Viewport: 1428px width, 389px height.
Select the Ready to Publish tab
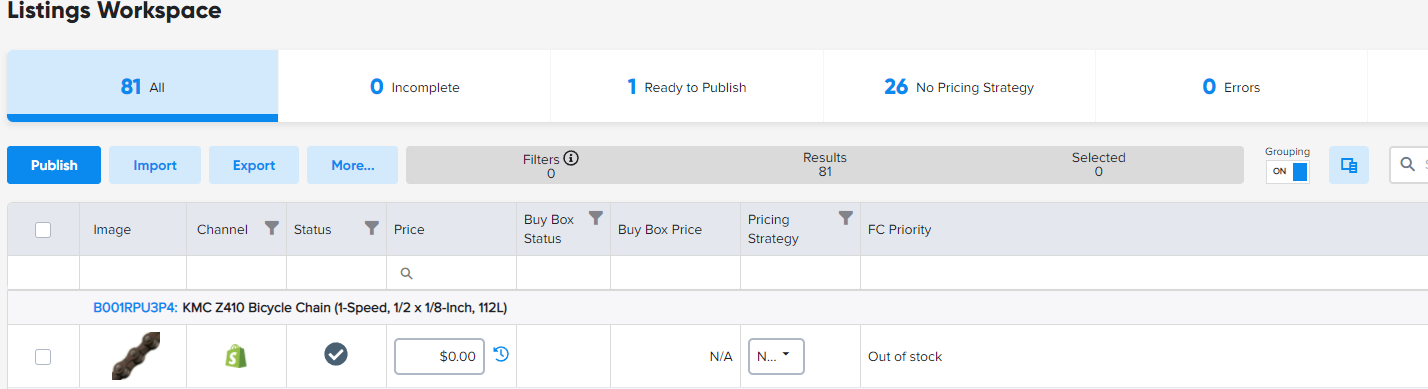click(x=687, y=87)
